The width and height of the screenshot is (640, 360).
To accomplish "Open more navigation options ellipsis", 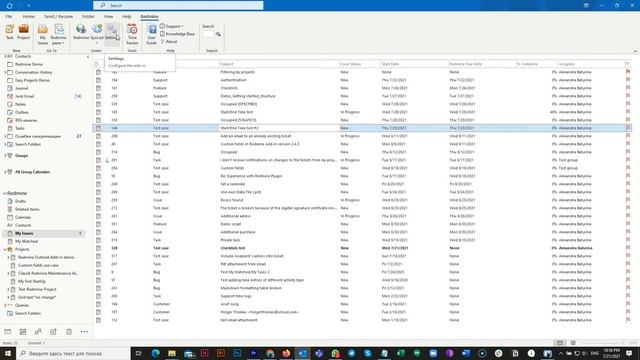I will click(x=84, y=331).
